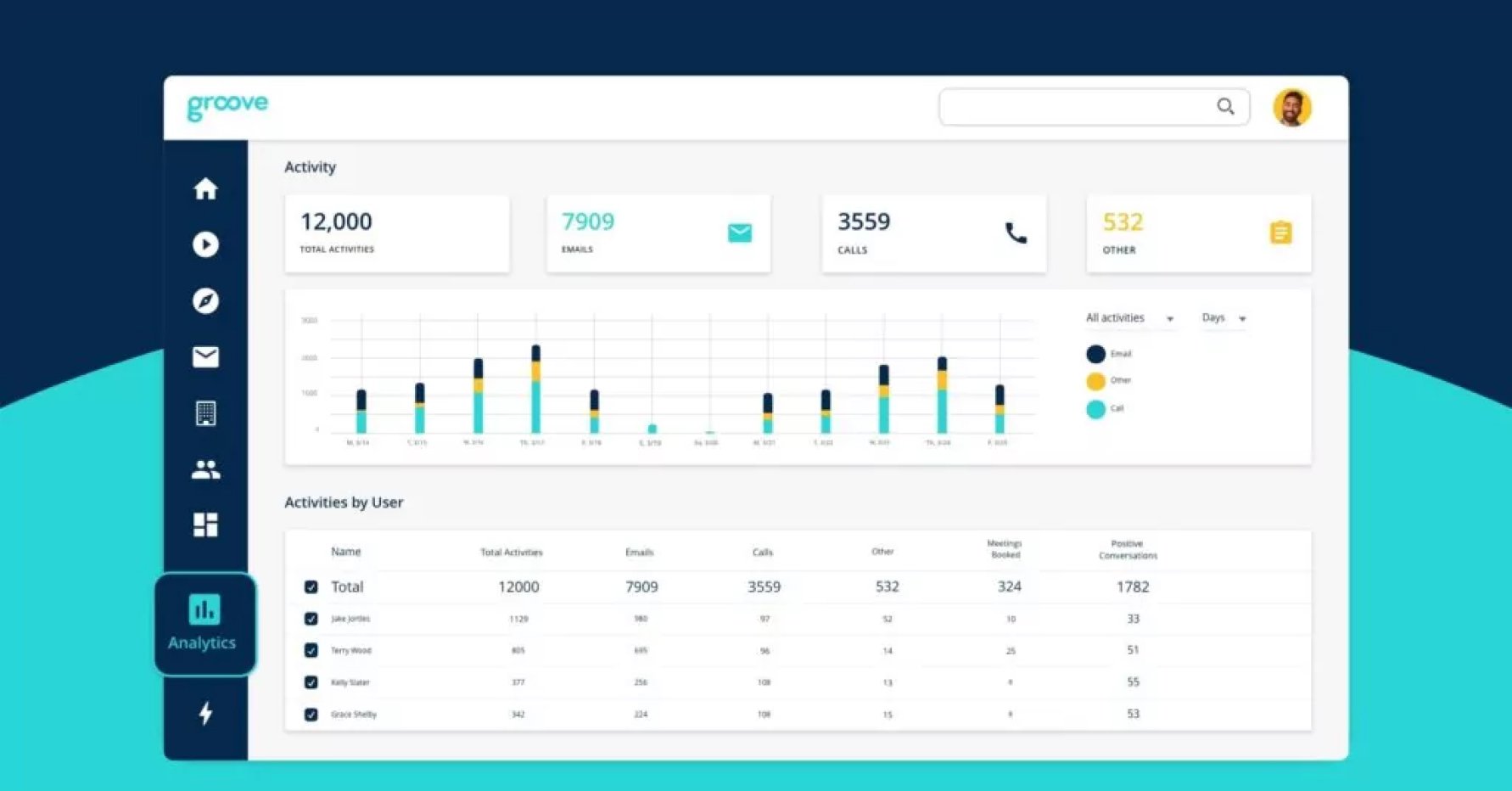Select the Analytics tab in the sidebar

click(x=204, y=622)
